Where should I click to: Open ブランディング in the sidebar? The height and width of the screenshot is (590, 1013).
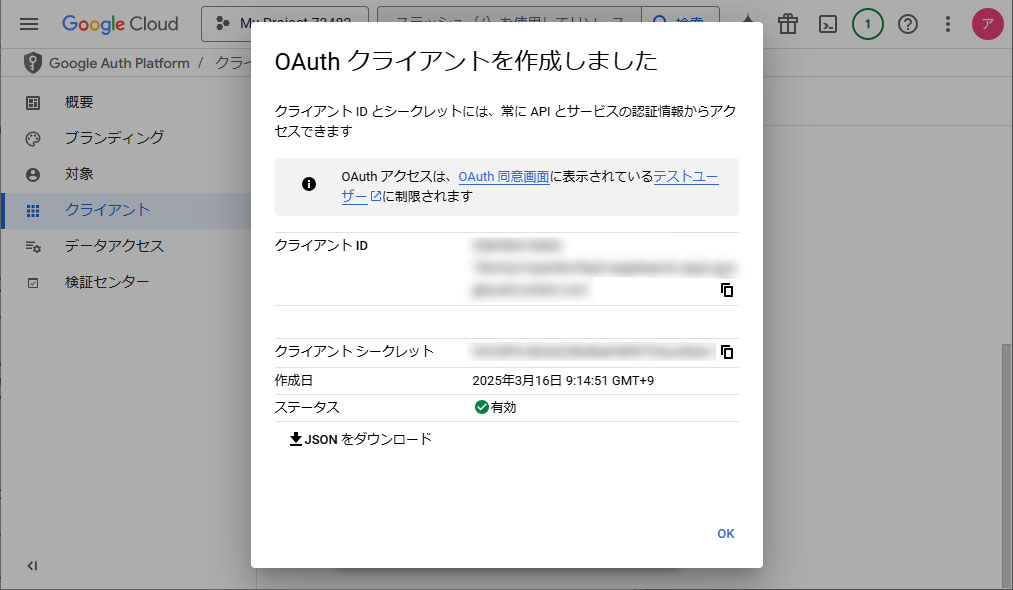[x=114, y=138]
